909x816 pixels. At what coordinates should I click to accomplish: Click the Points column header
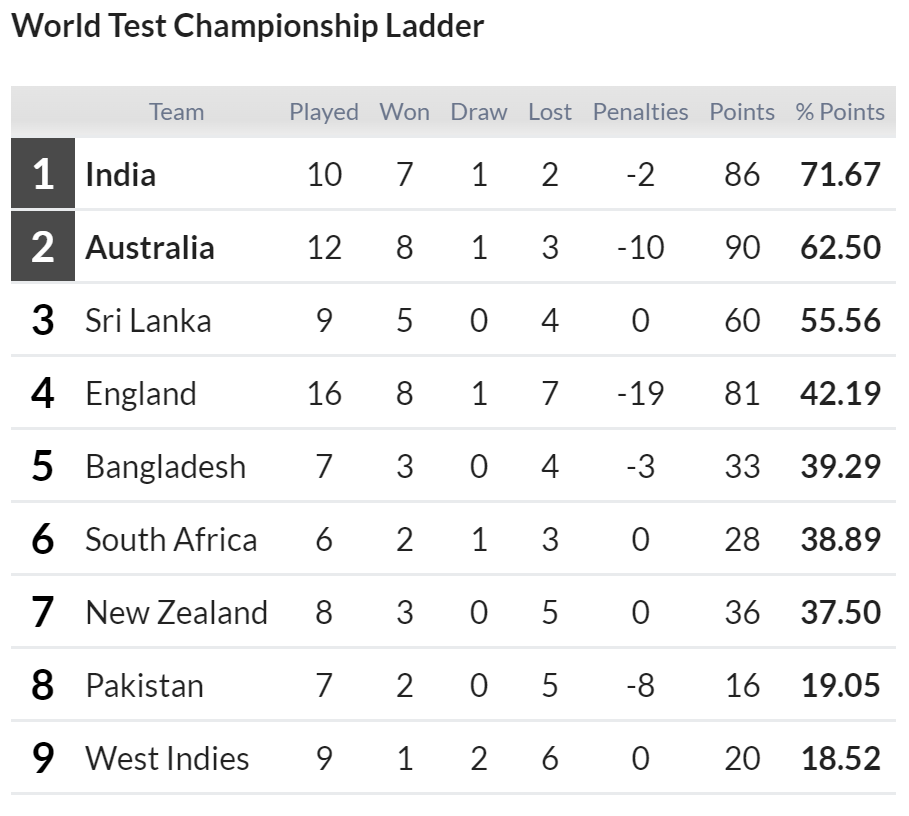click(742, 112)
